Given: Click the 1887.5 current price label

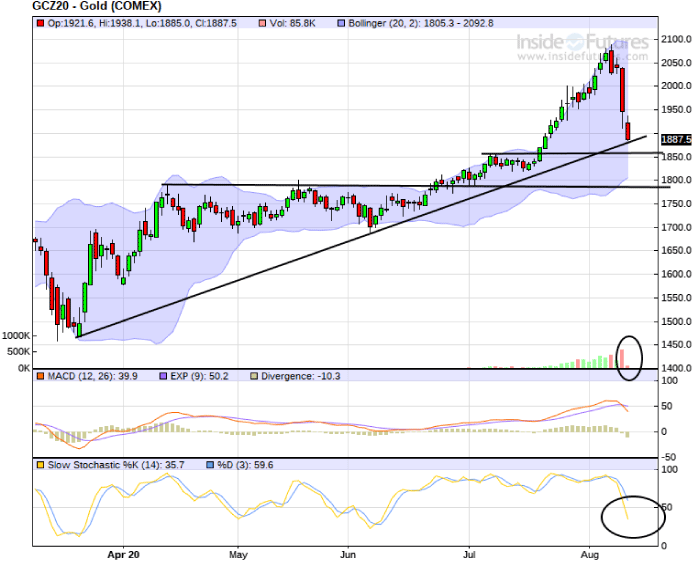Looking at the screenshot, I should 677,140.
